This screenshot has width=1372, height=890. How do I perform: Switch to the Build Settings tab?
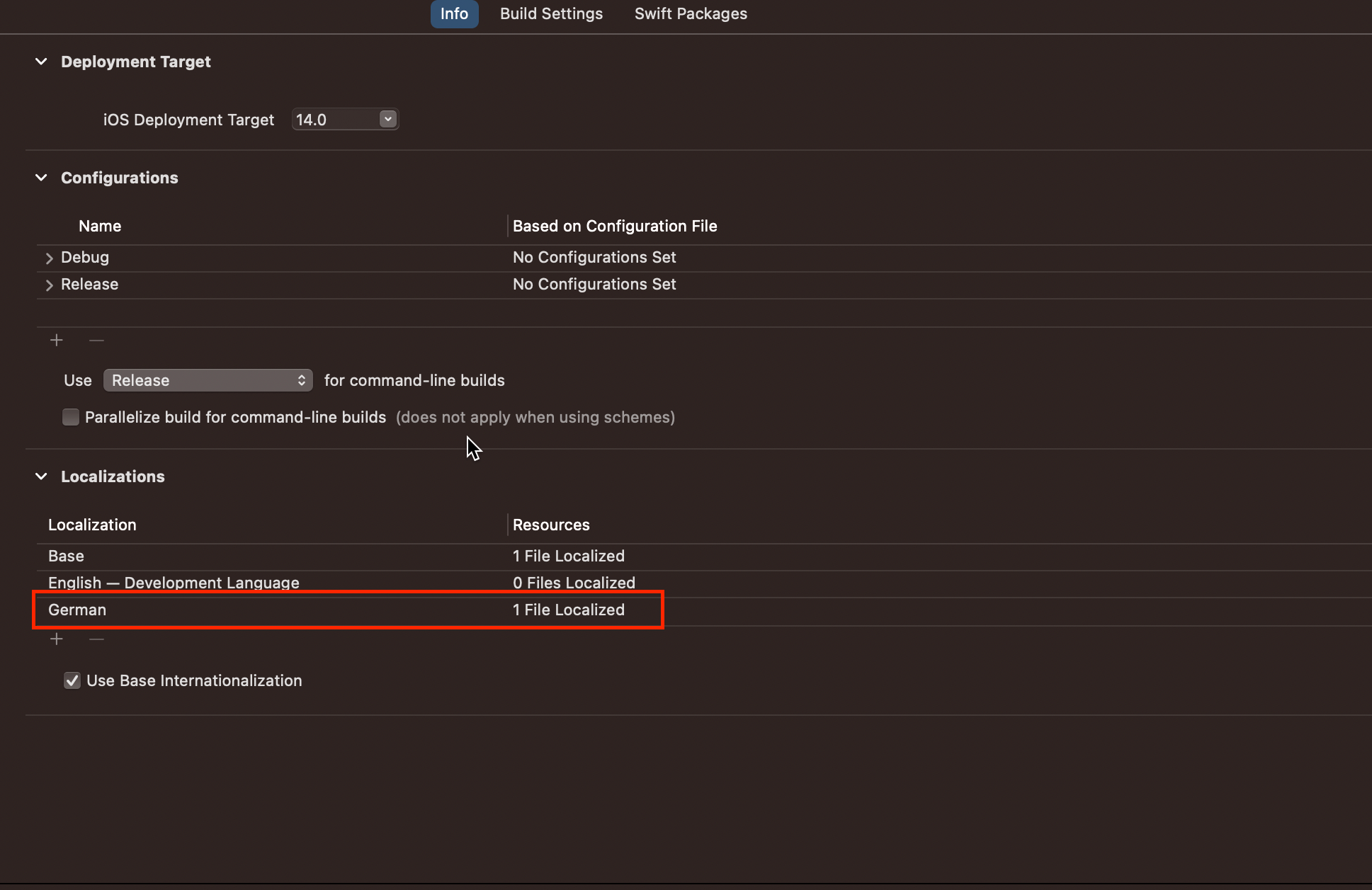coord(551,13)
